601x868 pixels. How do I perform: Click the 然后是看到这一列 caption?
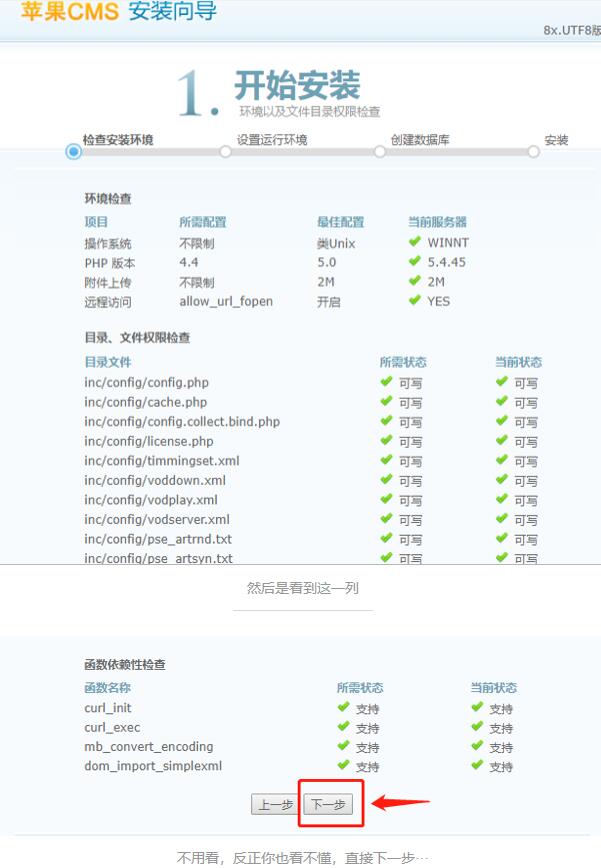pos(303,588)
